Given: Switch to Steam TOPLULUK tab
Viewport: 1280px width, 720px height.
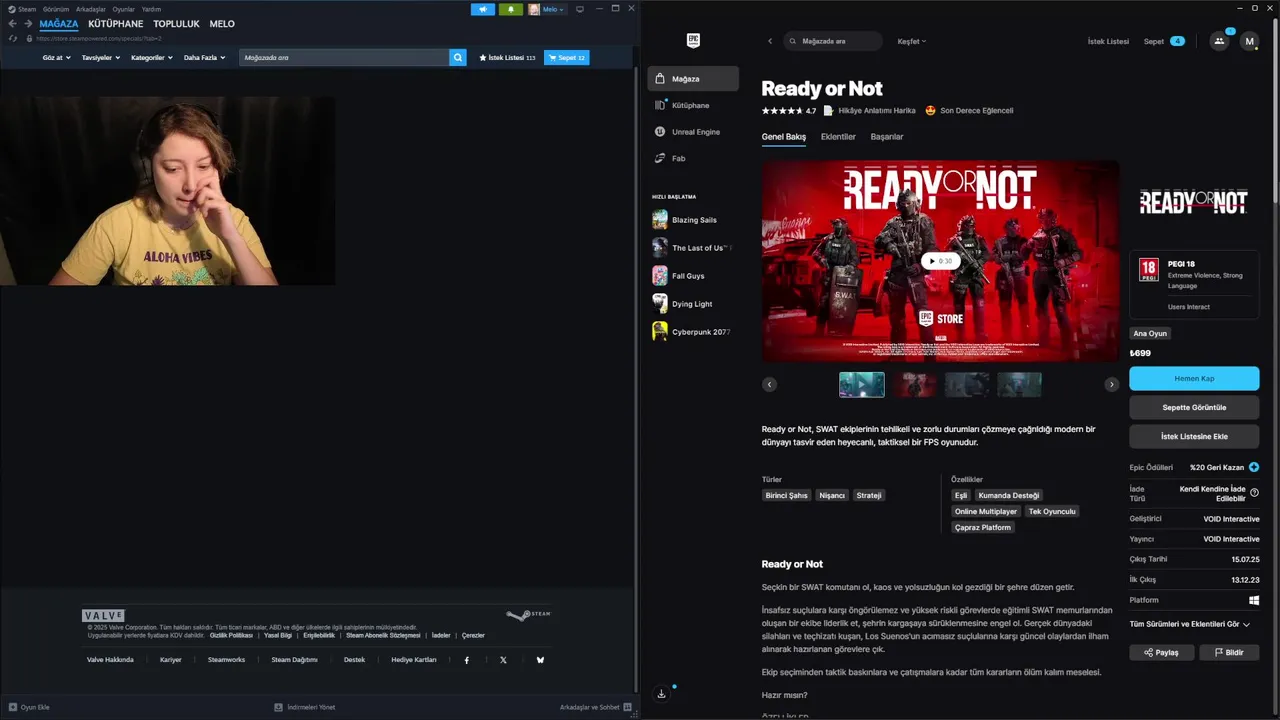Looking at the screenshot, I should tap(177, 24).
